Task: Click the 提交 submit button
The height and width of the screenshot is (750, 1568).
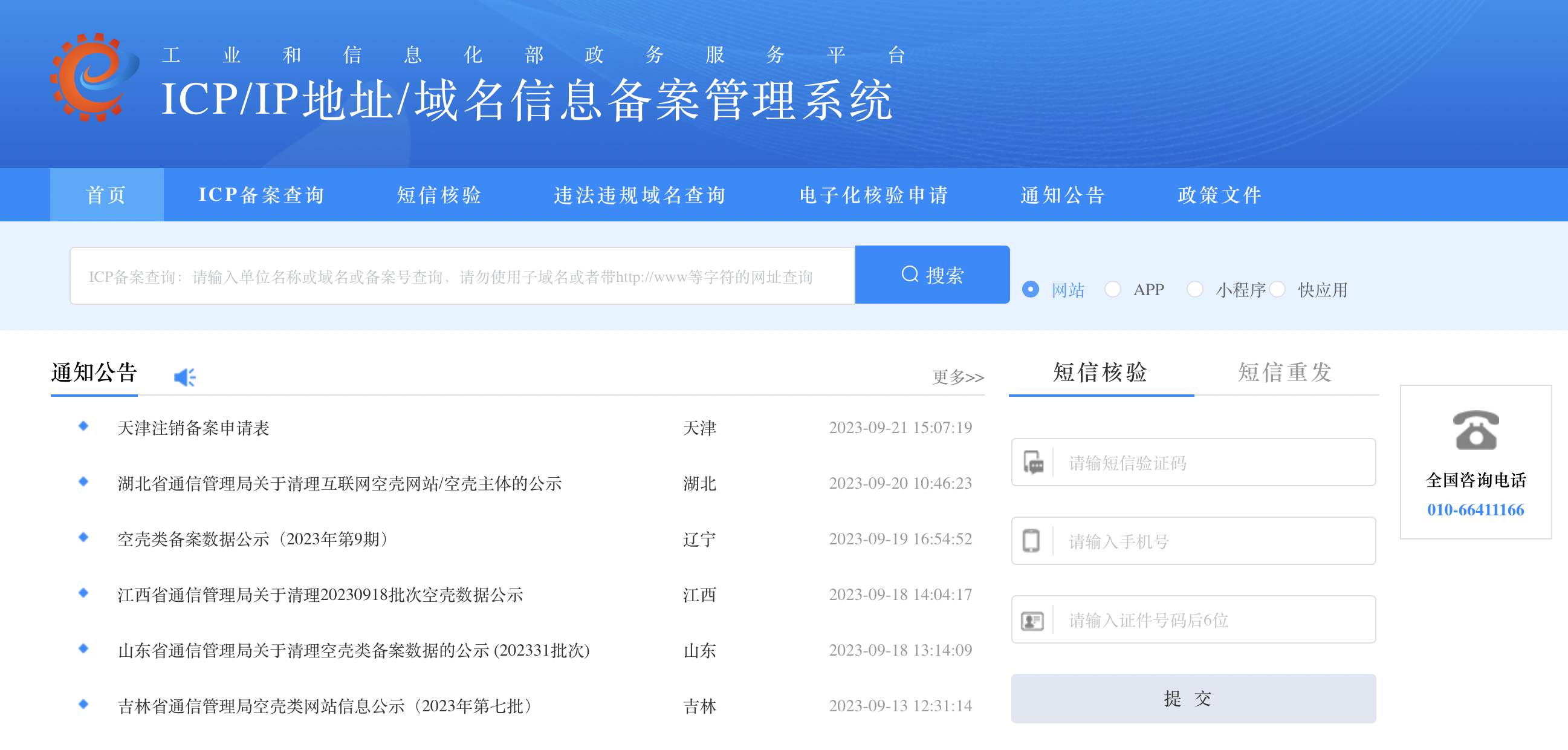Action: 1193,698
